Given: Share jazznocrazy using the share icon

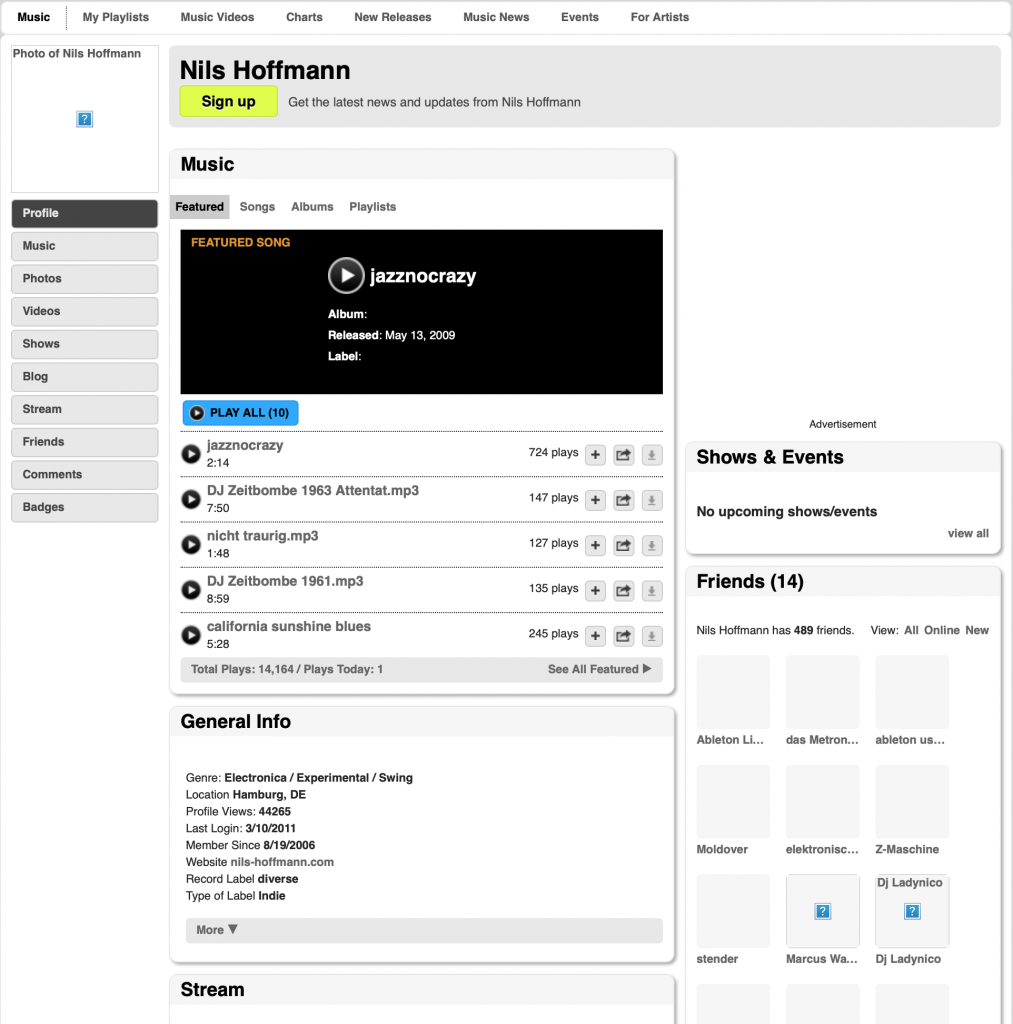Looking at the screenshot, I should pos(623,454).
